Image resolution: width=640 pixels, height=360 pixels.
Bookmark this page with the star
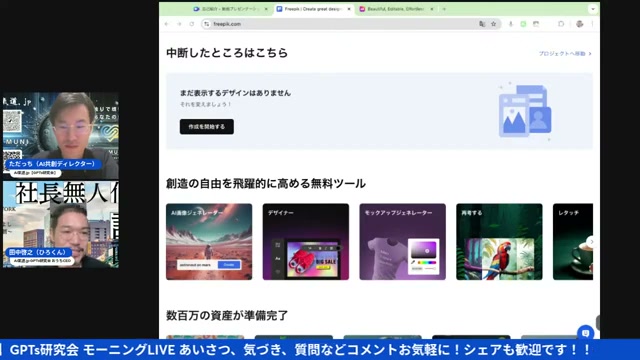coord(493,24)
